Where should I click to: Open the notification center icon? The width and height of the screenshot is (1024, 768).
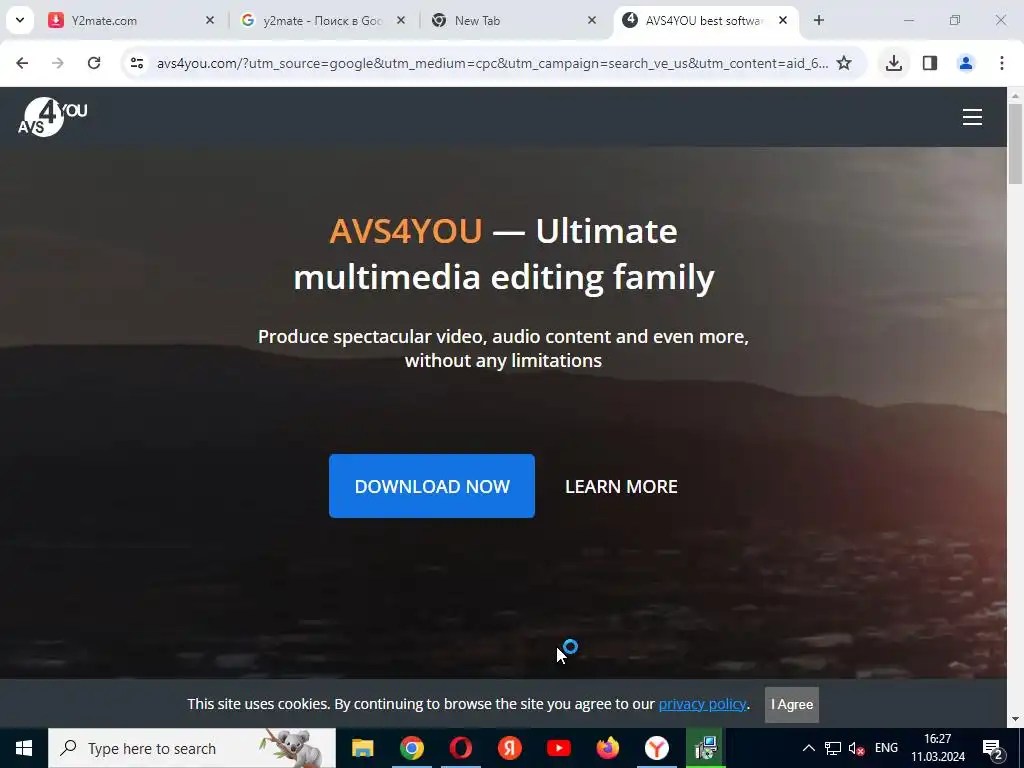point(993,748)
